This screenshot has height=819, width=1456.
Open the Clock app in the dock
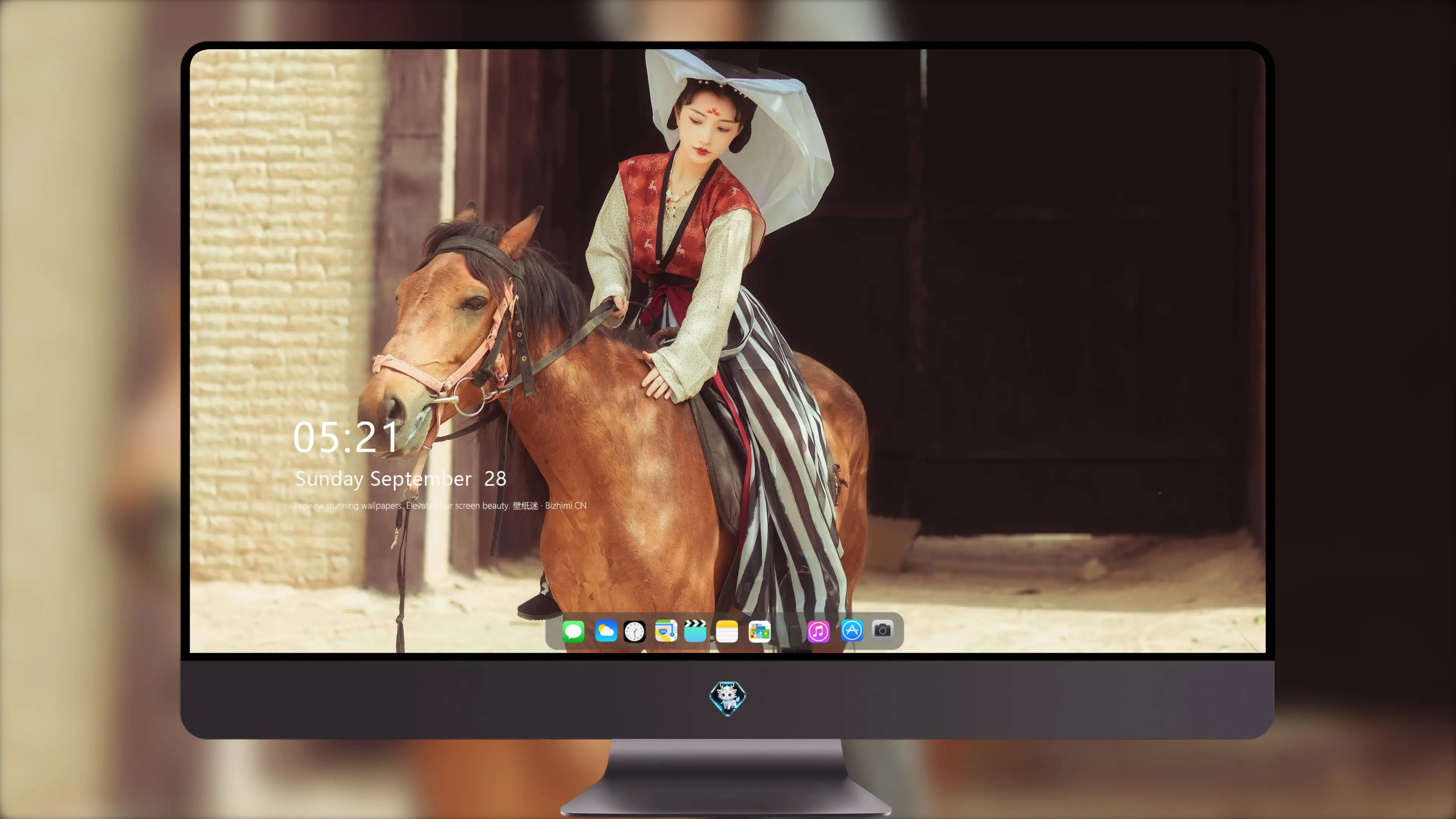pos(634,631)
